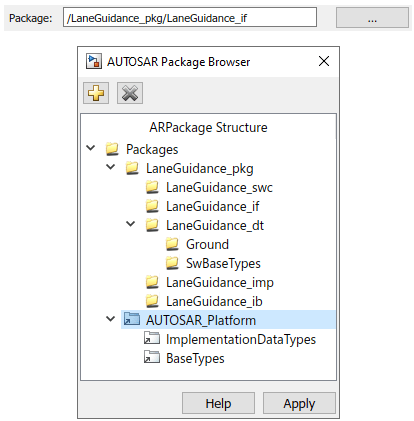The height and width of the screenshot is (421, 414).
Task: Click the LaneGuidance_ib folder icon
Action: pos(152,301)
